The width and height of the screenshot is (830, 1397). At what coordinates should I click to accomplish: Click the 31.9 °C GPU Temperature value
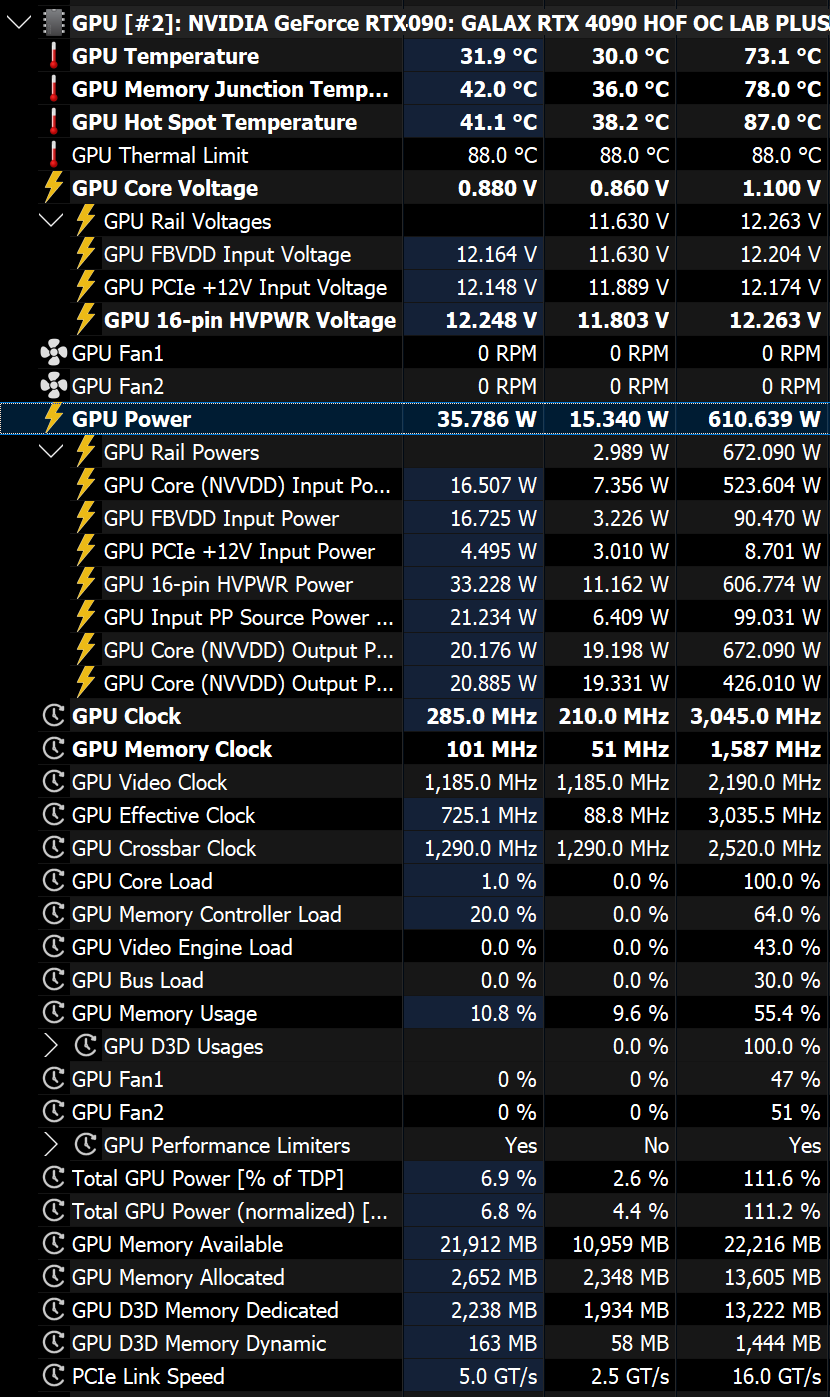pos(498,56)
